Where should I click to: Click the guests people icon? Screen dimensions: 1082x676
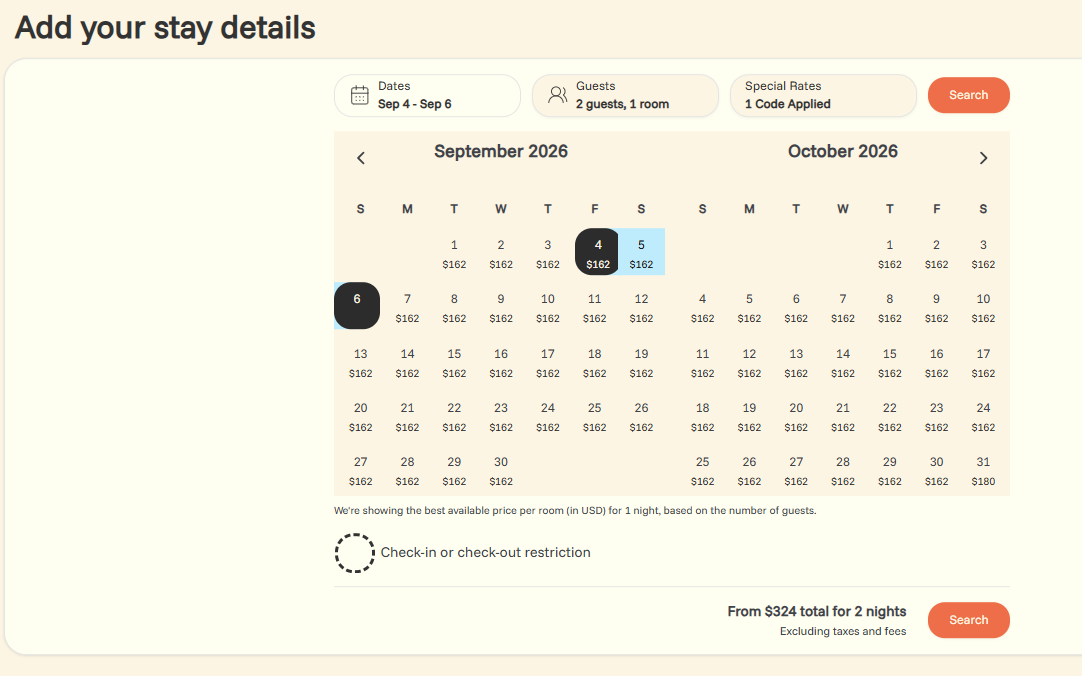click(x=558, y=95)
